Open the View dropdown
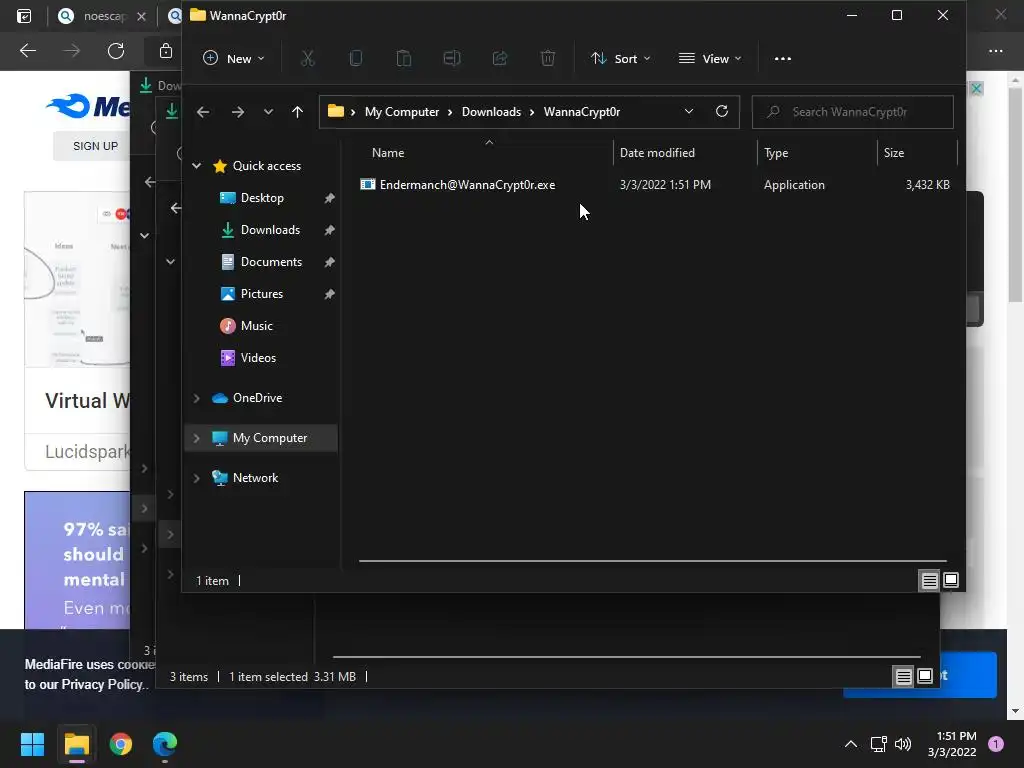The image size is (1024, 768). (x=710, y=59)
